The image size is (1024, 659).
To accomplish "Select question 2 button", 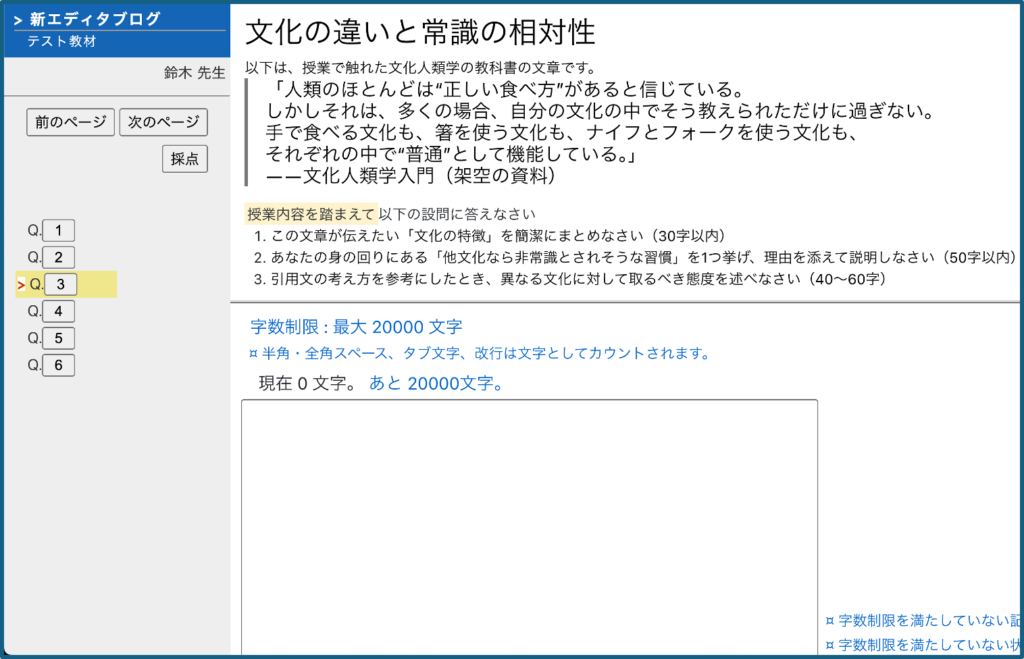I will click(x=59, y=257).
